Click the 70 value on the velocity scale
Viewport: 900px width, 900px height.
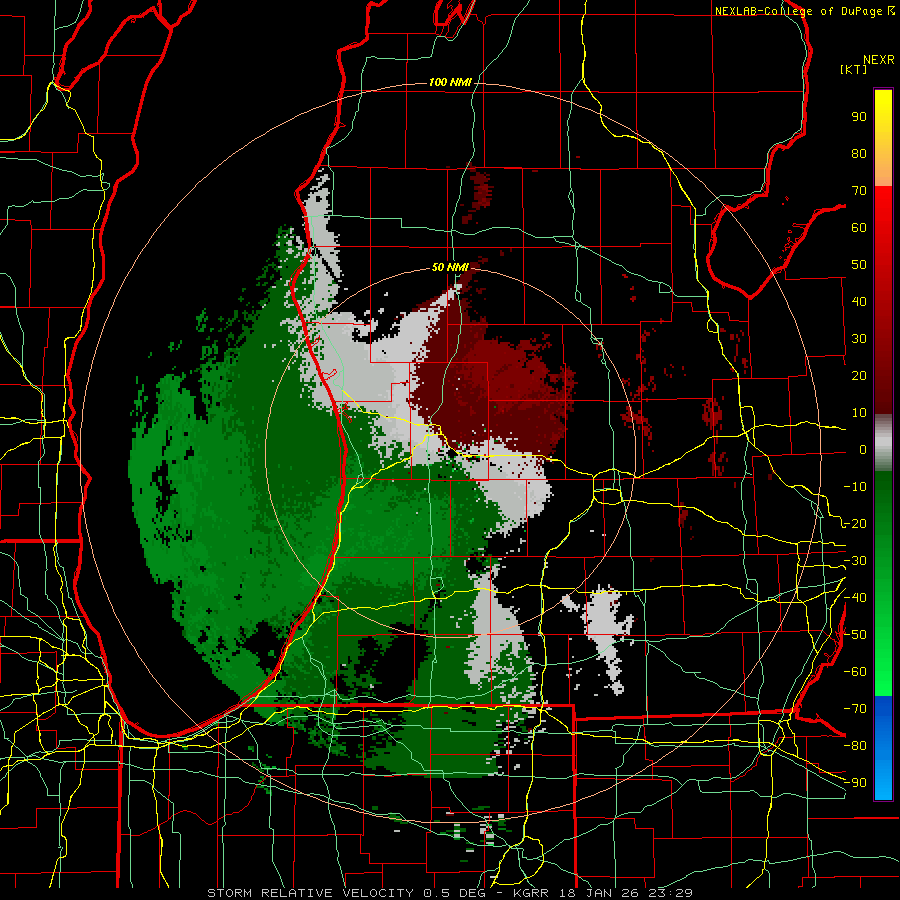(859, 191)
